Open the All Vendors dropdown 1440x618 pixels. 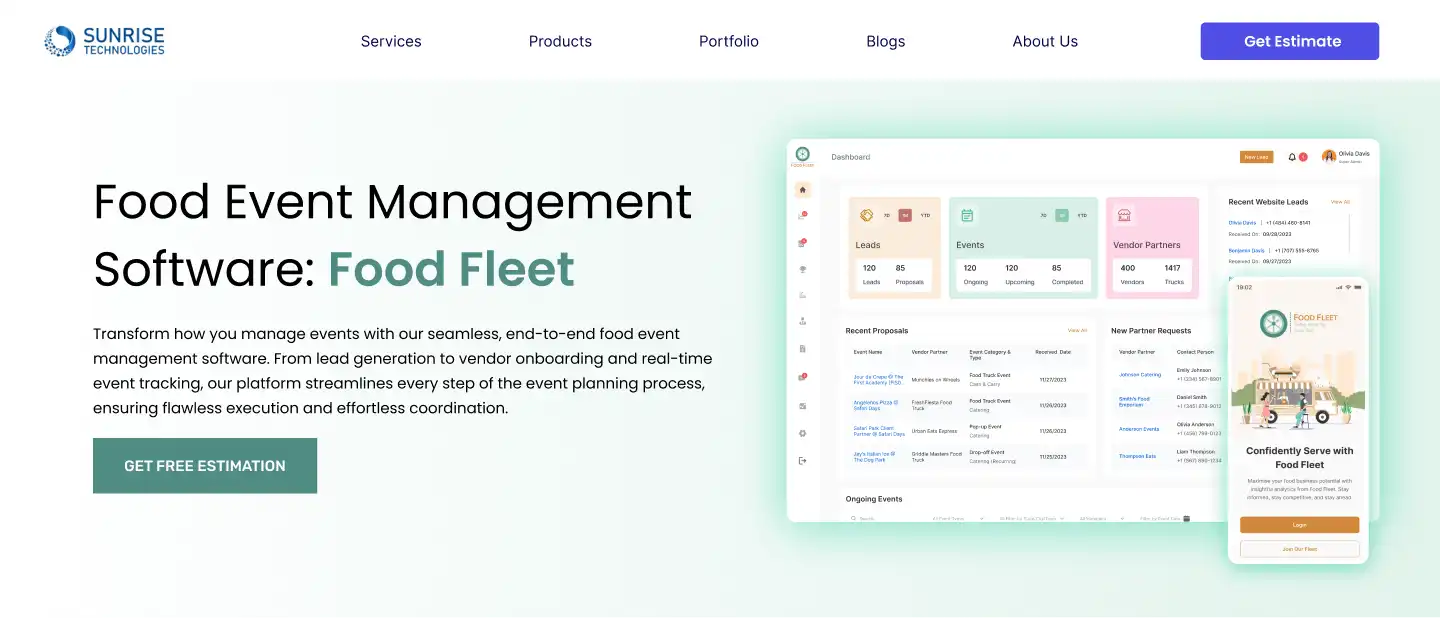(x=1094, y=518)
